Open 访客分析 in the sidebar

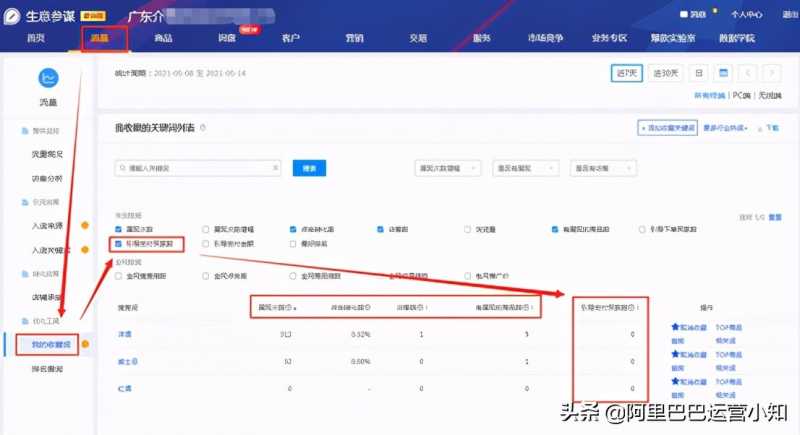(47, 178)
